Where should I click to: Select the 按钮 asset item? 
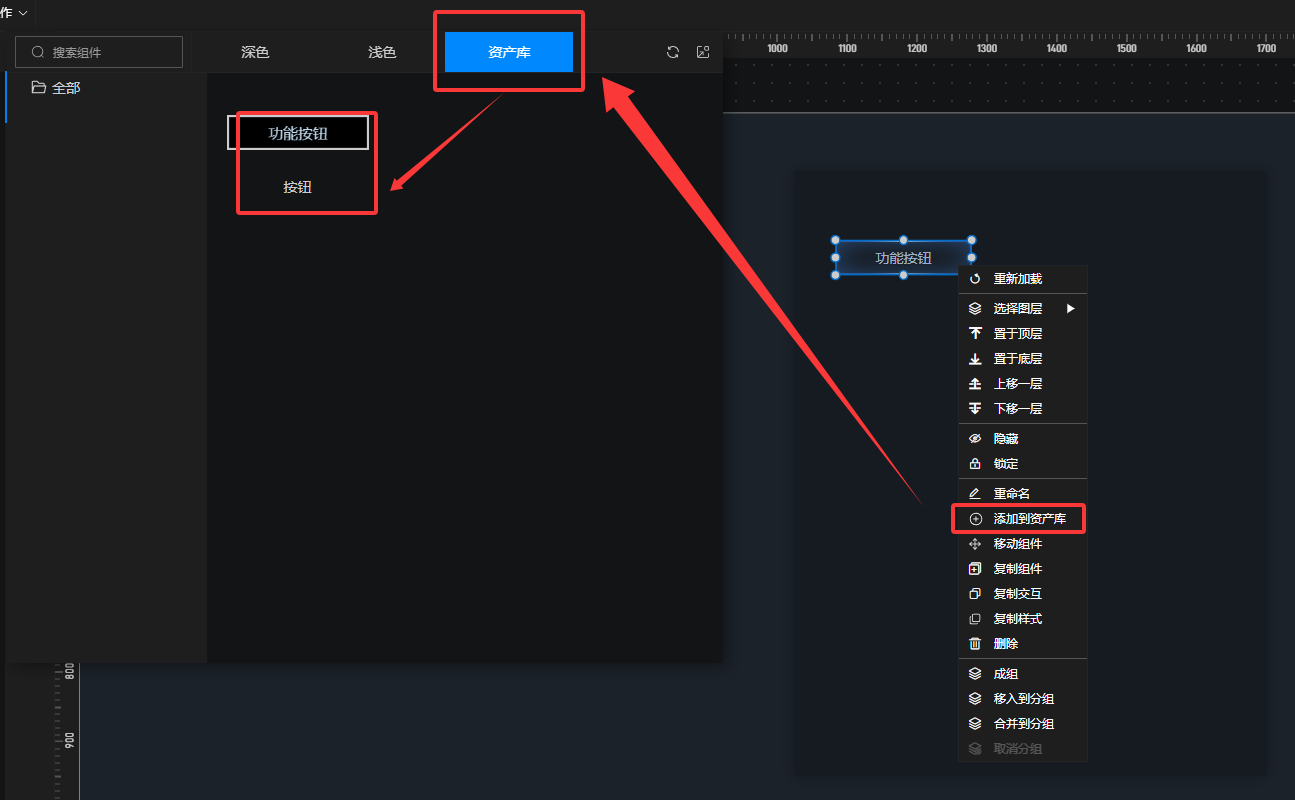[298, 187]
